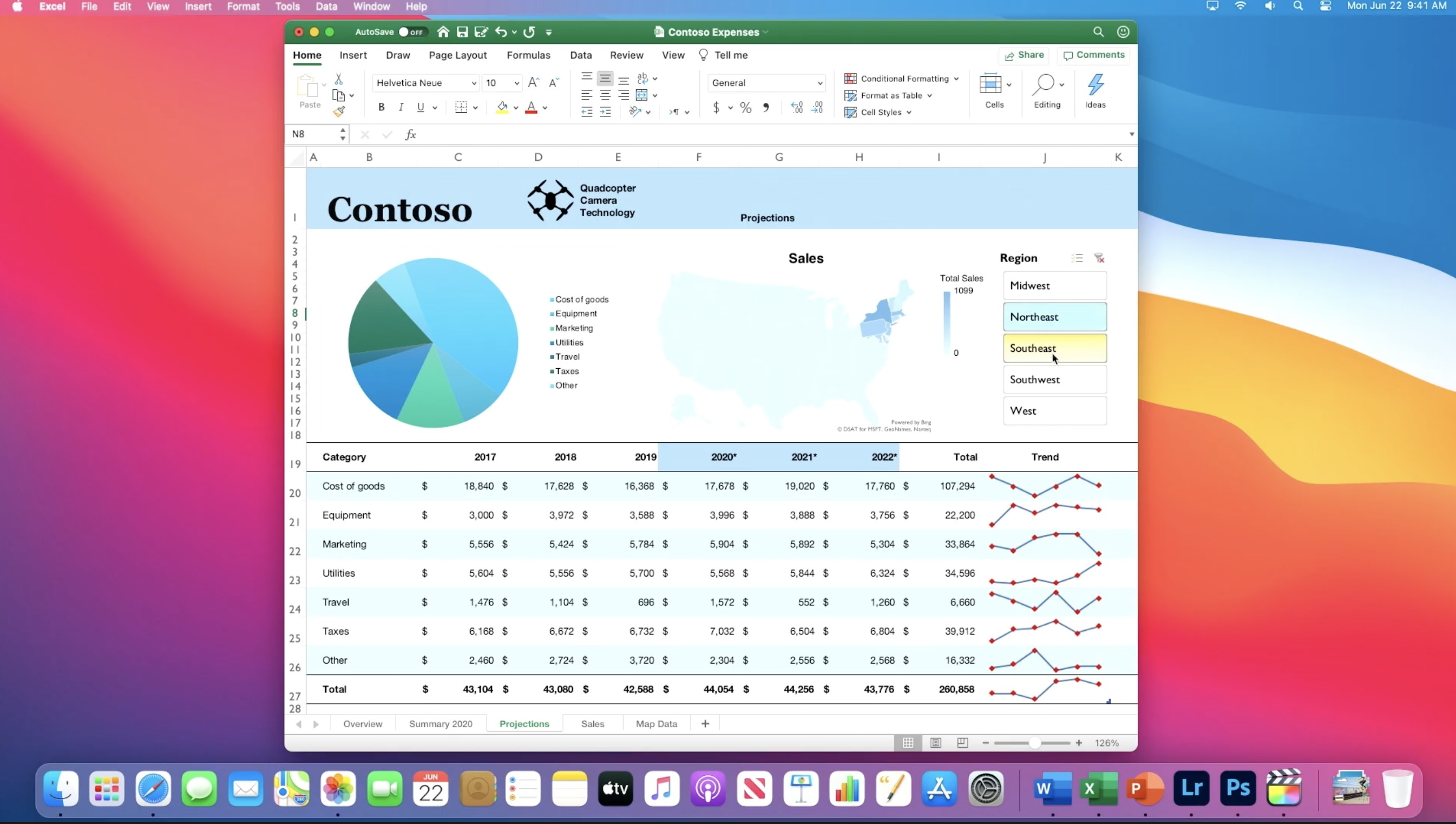
Task: Click the Share button
Action: [x=1024, y=55]
